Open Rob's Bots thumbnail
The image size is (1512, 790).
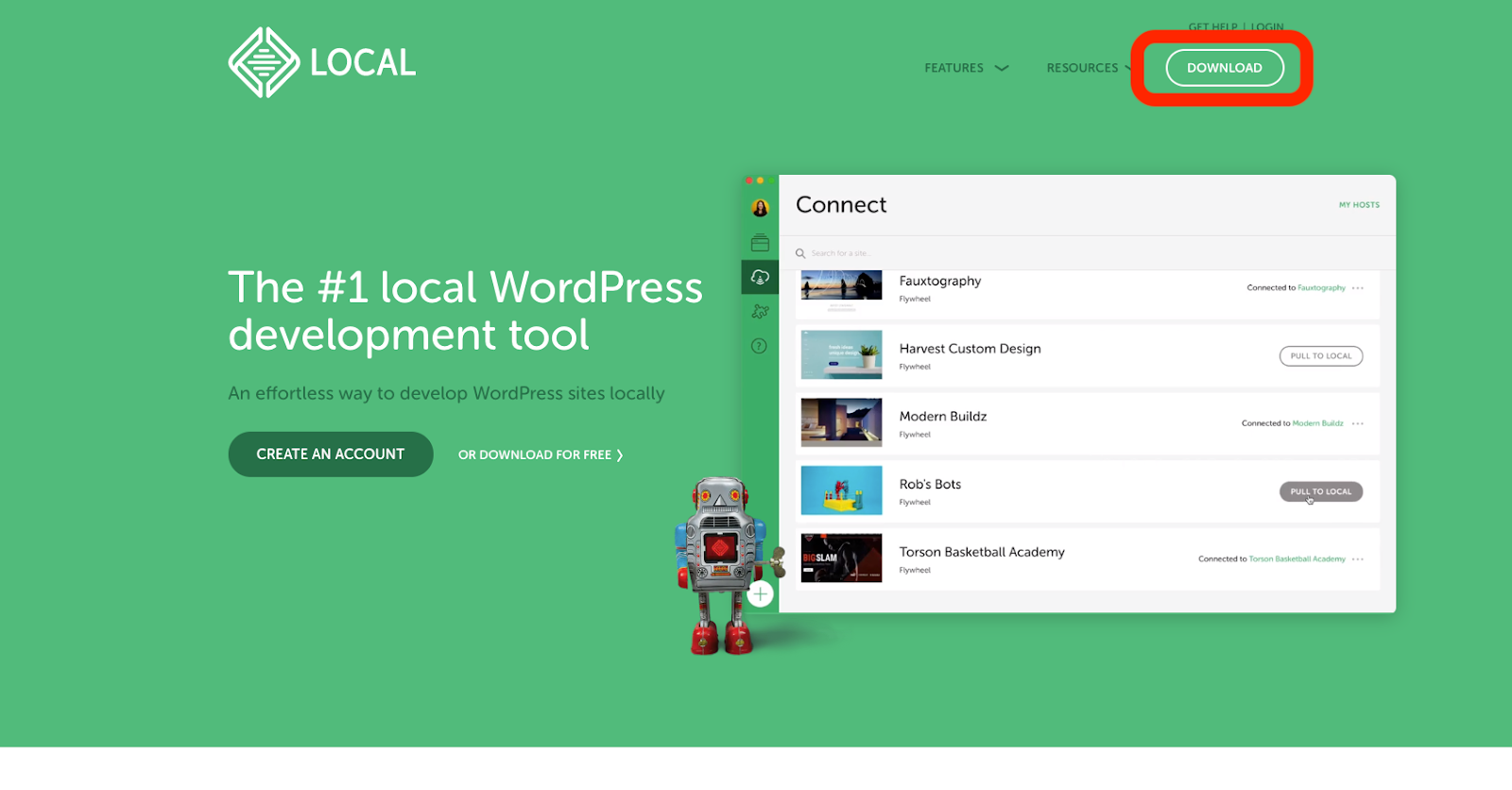point(841,490)
